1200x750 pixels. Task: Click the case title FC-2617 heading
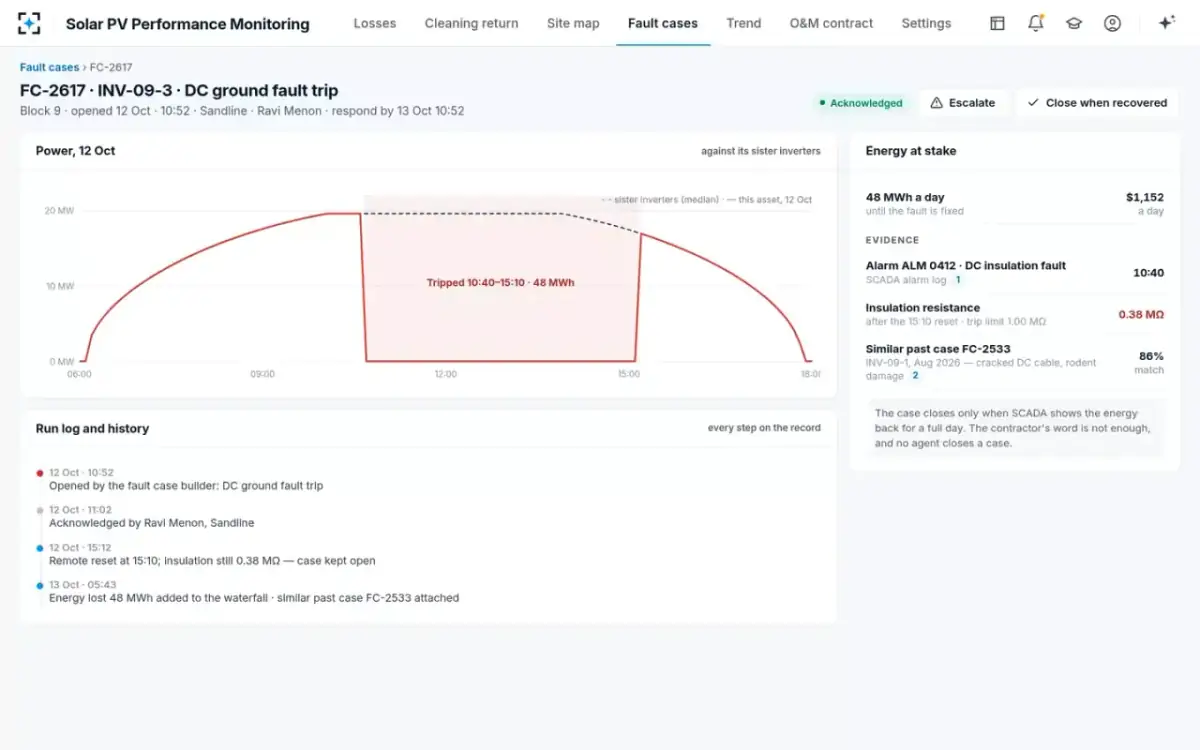coord(179,91)
